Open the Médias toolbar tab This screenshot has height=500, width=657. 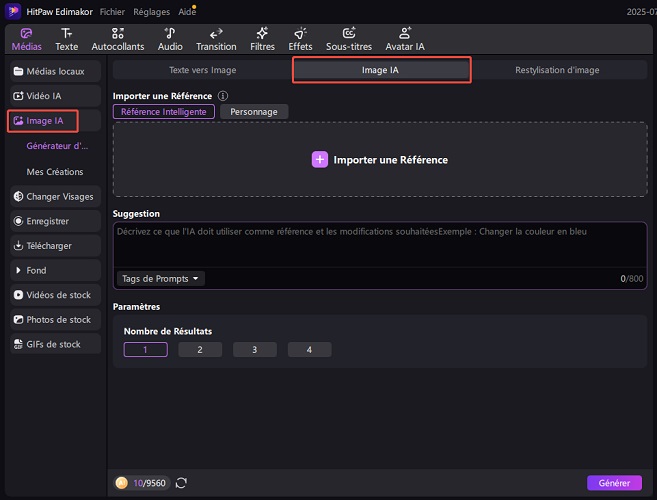tap(26, 39)
